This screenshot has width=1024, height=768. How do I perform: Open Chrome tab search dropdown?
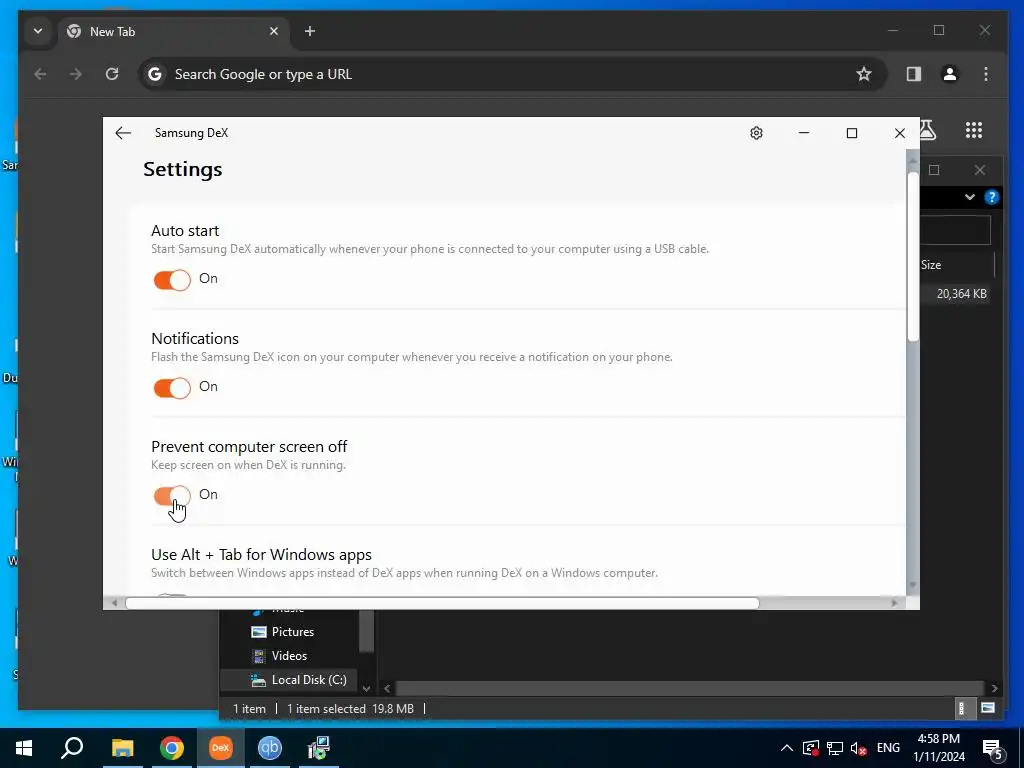pos(38,31)
